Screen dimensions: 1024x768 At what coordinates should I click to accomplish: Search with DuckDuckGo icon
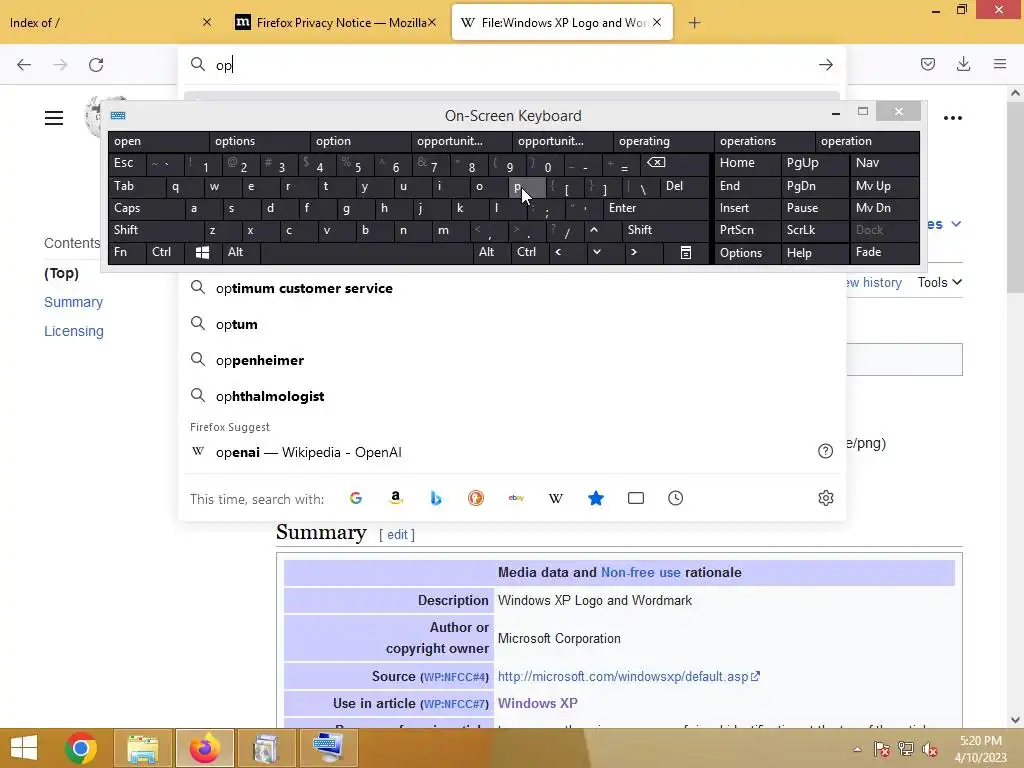click(x=476, y=498)
